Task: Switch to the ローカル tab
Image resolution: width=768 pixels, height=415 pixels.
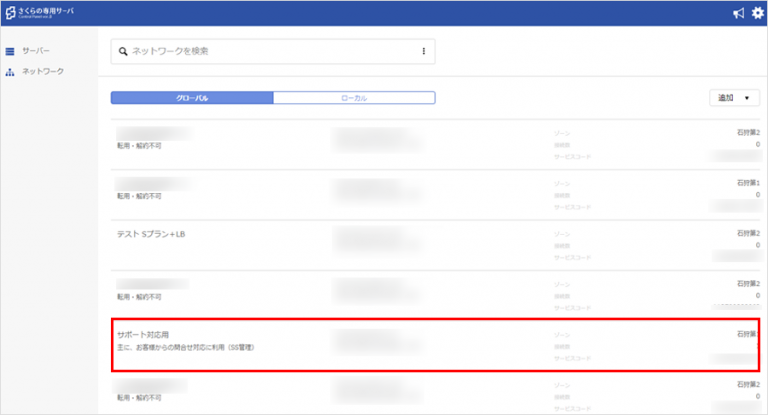Action: coord(354,98)
